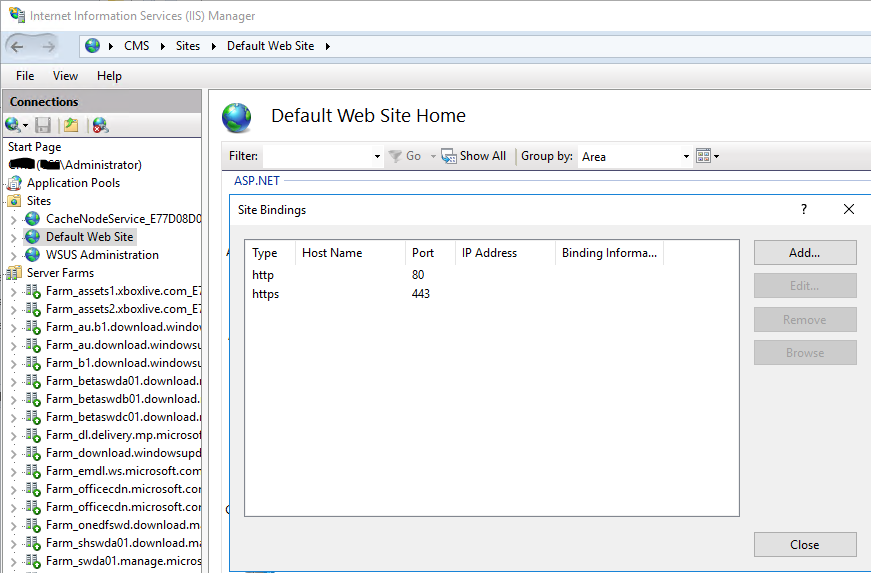
Task: Click the Save icon in Connections toolbar
Action: [x=43, y=125]
